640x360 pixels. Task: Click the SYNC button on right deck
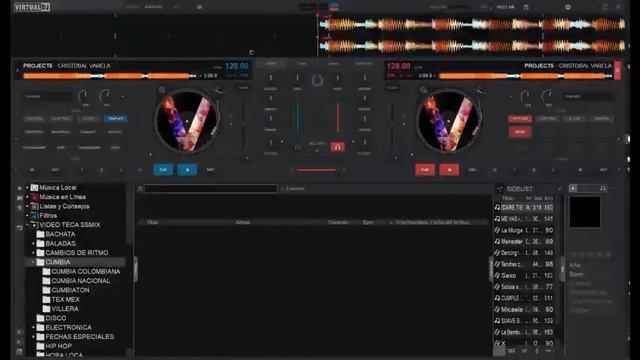(473, 169)
